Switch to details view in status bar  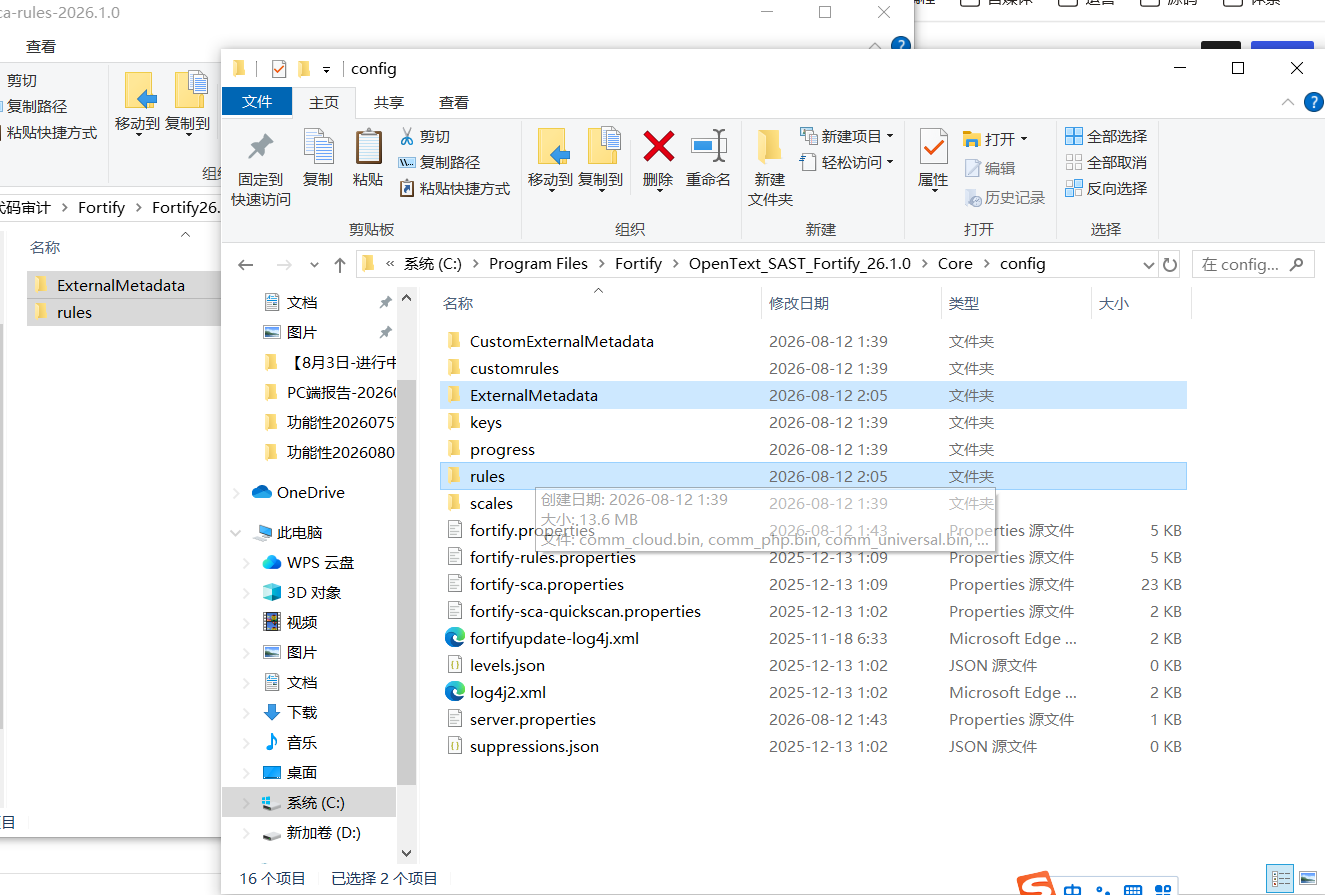pos(1281,879)
